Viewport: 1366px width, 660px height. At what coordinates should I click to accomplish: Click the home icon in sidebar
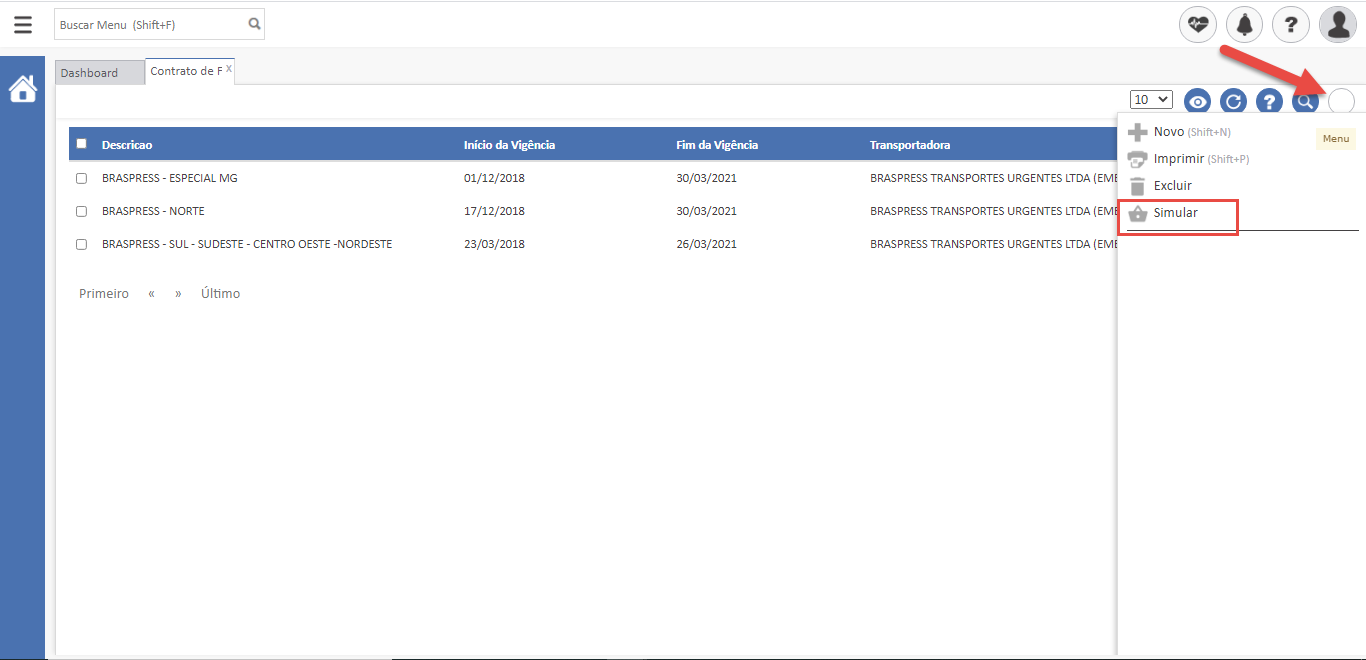click(x=23, y=90)
